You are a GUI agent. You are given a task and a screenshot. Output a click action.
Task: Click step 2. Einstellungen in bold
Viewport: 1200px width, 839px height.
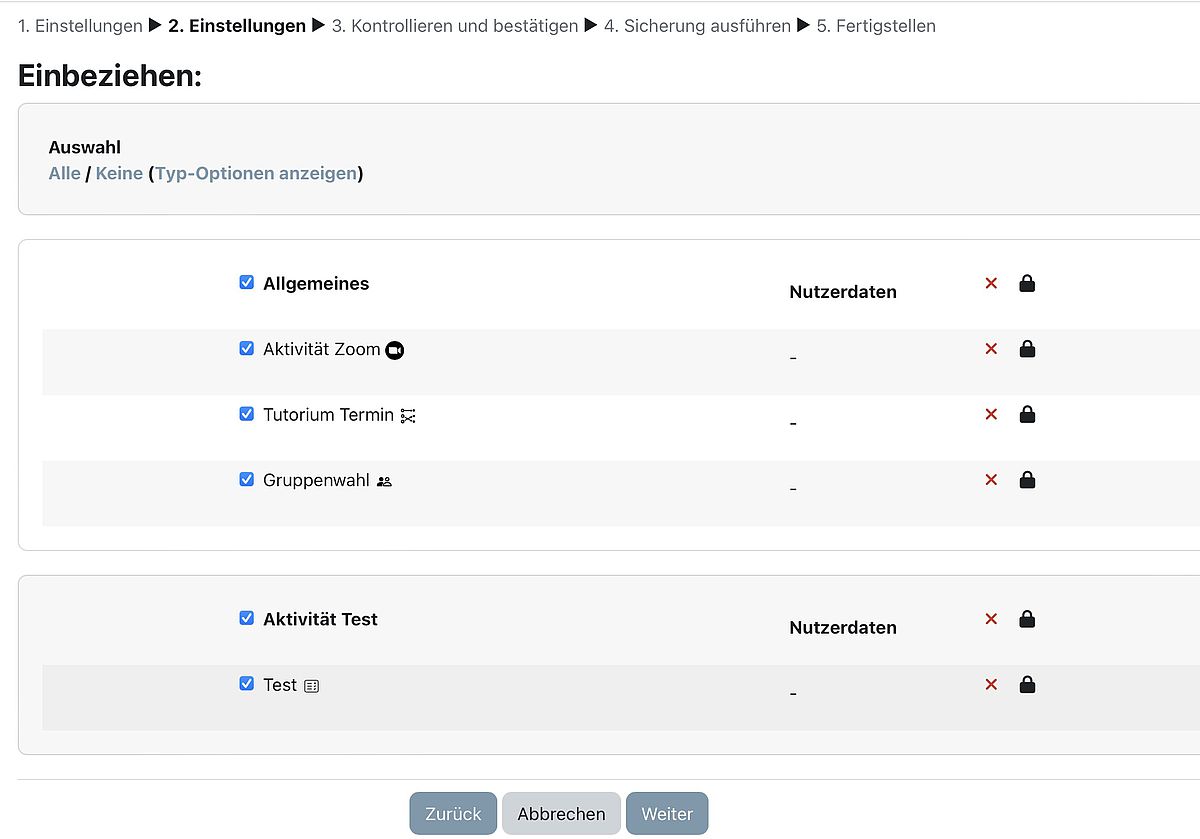tap(237, 26)
